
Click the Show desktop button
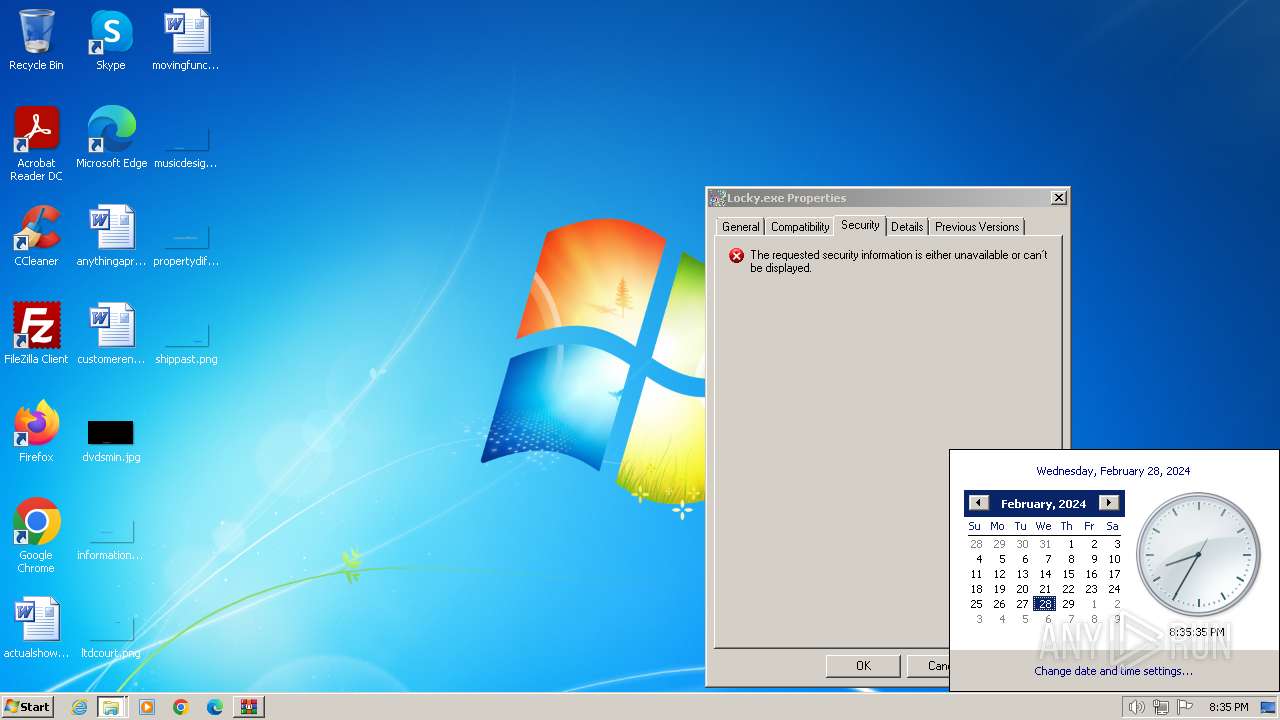[x=1270, y=707]
